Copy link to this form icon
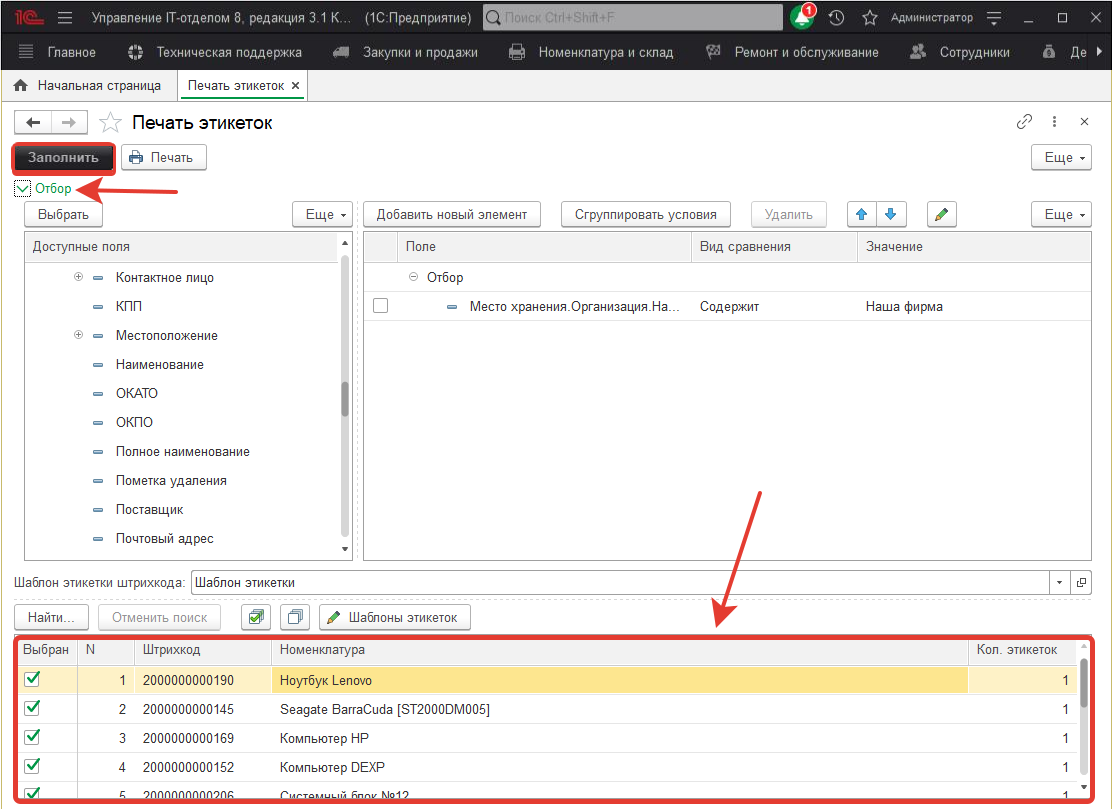The width and height of the screenshot is (1112, 809). (1024, 122)
